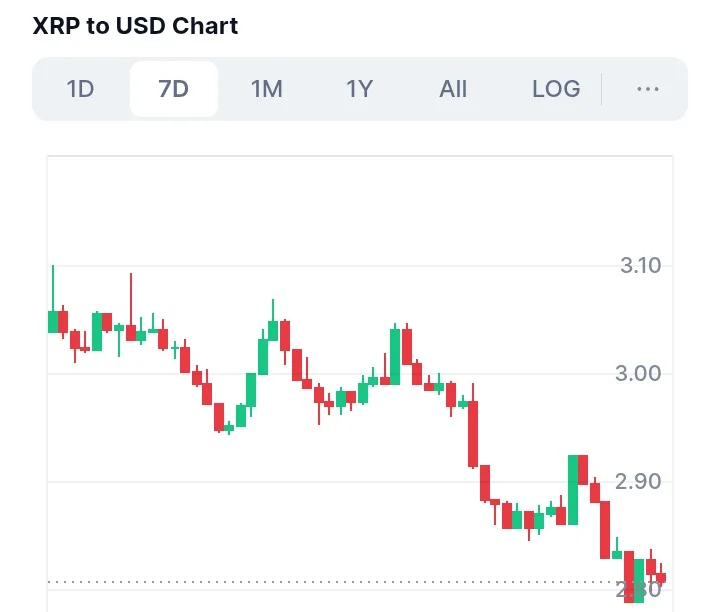Click the XRP to USD Chart heading
Screen dimensions: 703x612
tap(136, 25)
